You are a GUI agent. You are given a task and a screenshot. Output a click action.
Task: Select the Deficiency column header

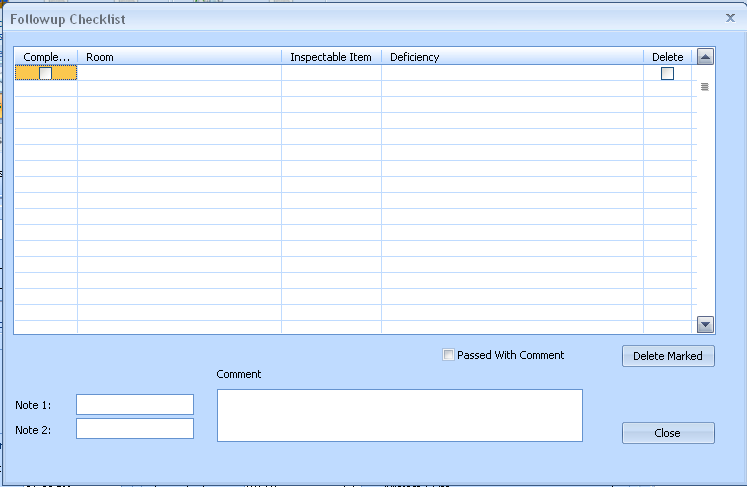point(512,57)
